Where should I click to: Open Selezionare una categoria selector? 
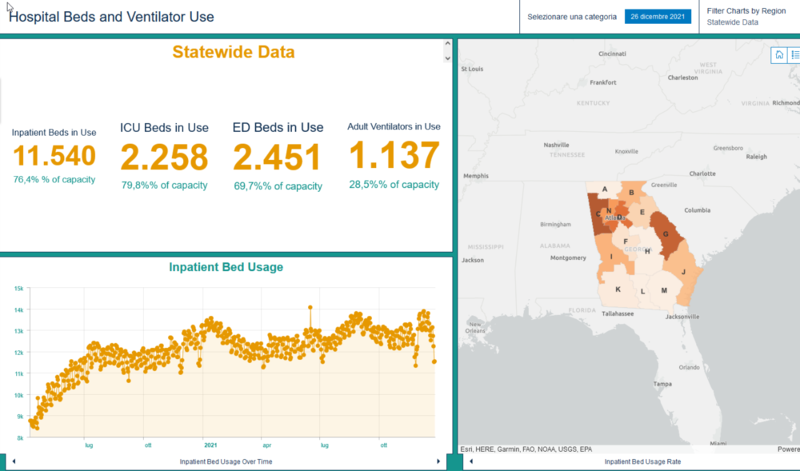572,17
